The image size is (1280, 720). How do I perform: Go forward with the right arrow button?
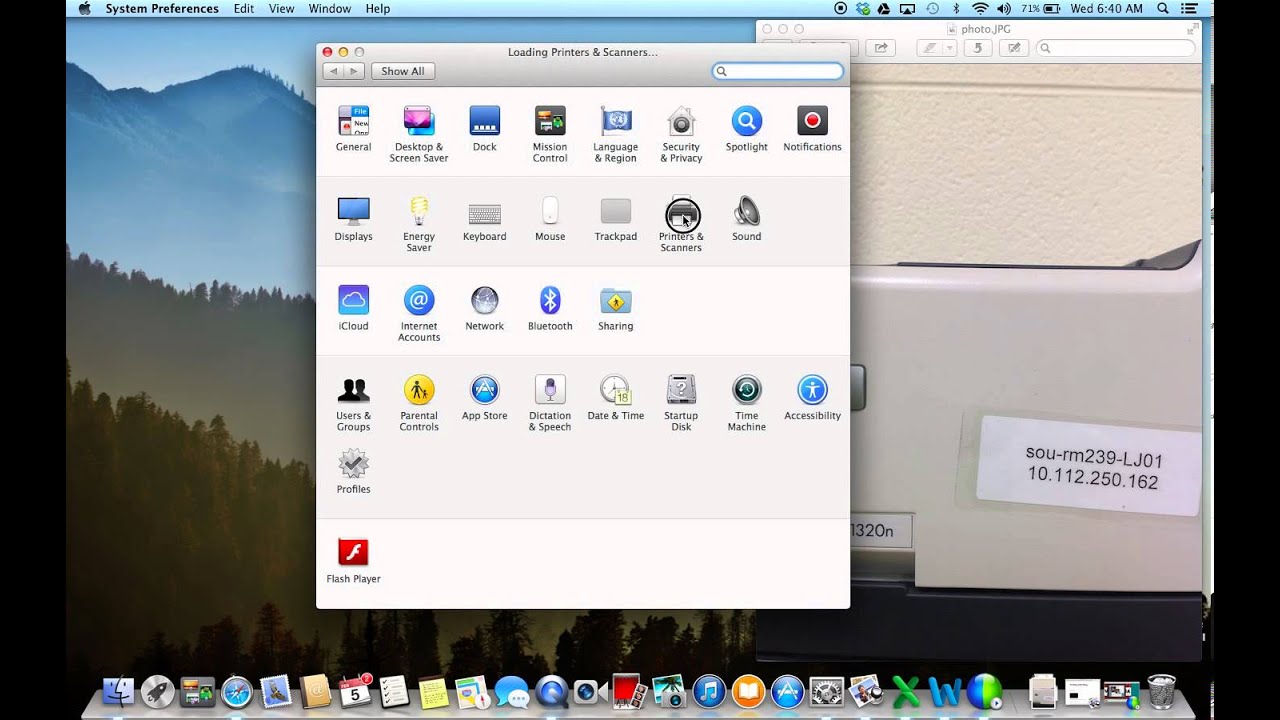[354, 71]
